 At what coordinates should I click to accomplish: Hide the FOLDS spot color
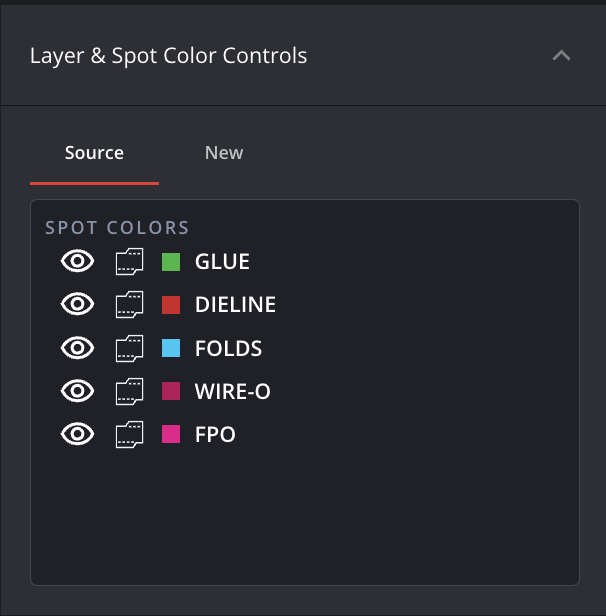78,348
